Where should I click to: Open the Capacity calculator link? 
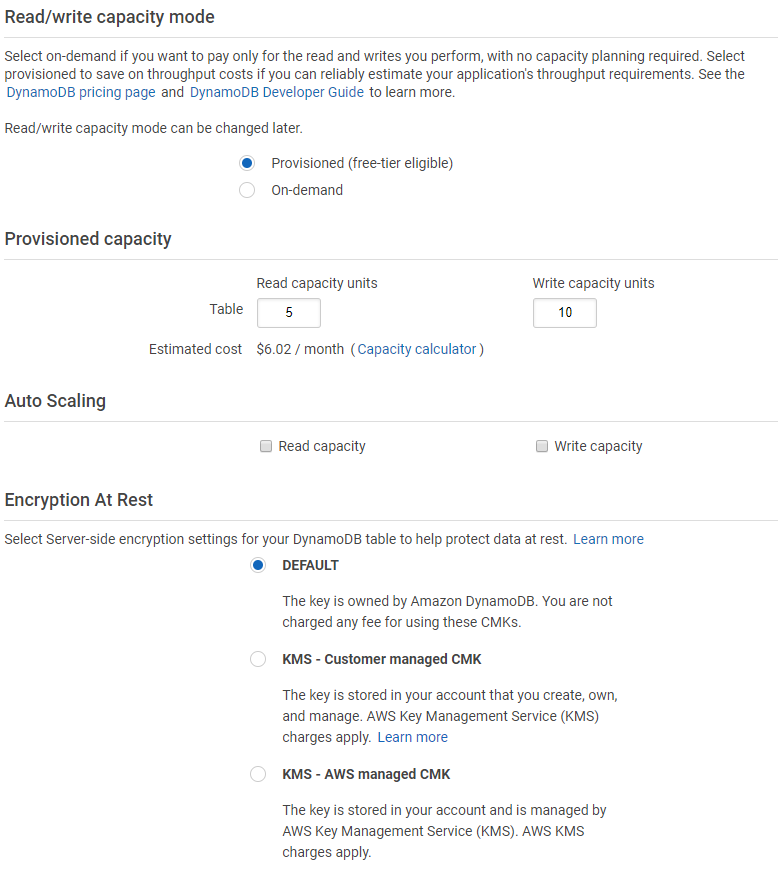[x=417, y=349]
